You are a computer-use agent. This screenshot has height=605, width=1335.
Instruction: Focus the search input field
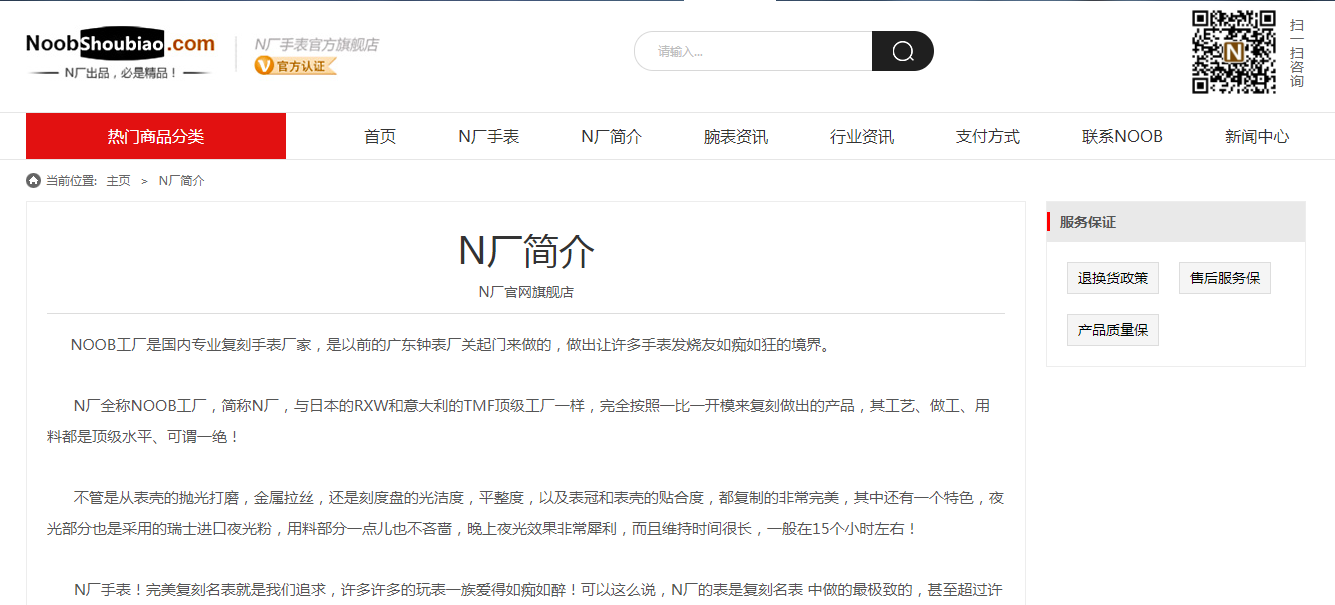click(x=753, y=51)
